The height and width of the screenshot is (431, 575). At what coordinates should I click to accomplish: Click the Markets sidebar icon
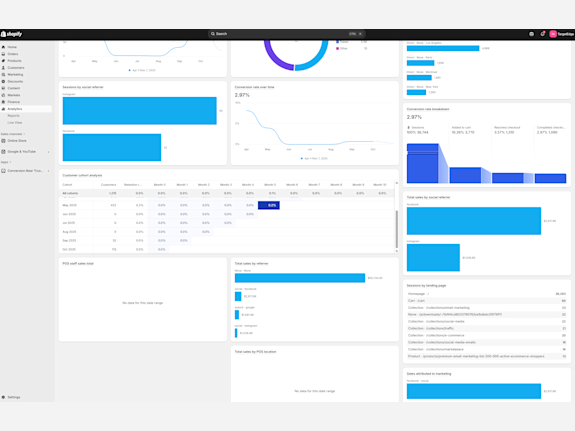(3, 95)
